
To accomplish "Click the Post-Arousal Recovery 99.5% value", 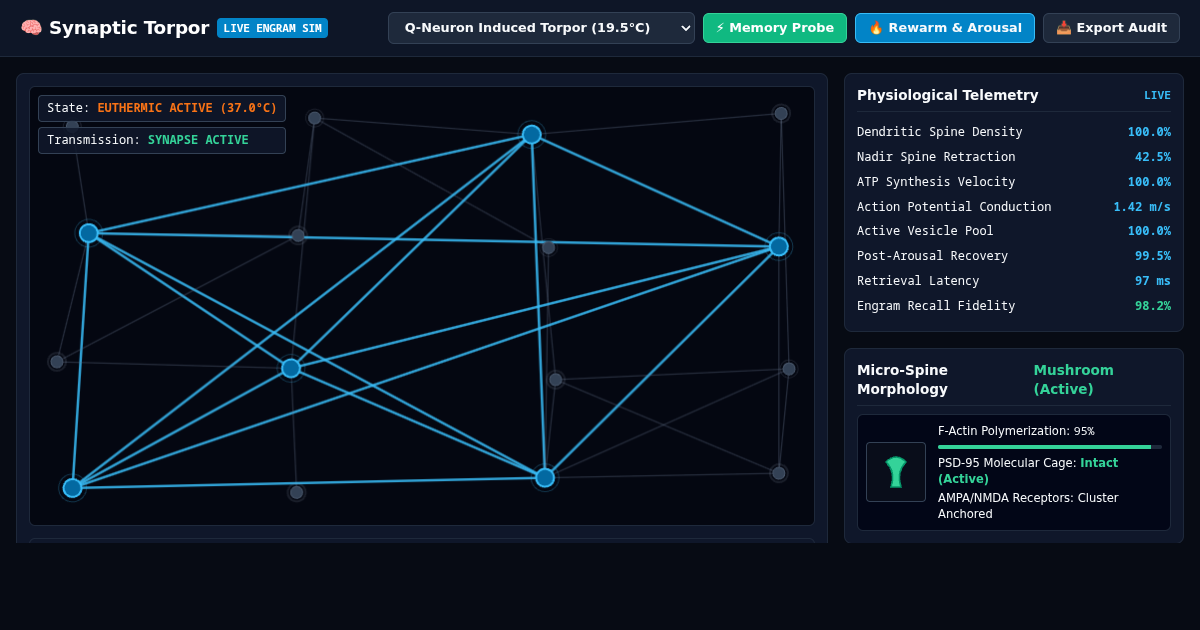I will coord(1153,256).
